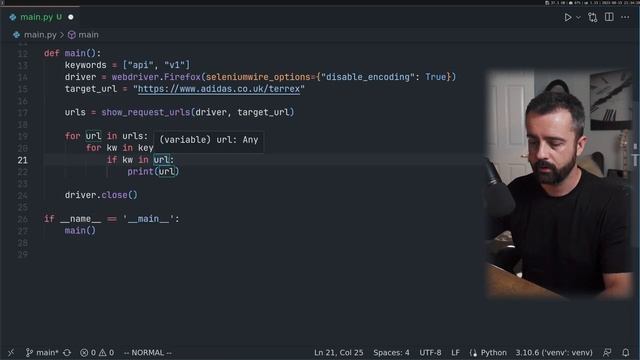The width and height of the screenshot is (640, 360).
Task: Split the editor to the right
Action: click(x=609, y=17)
